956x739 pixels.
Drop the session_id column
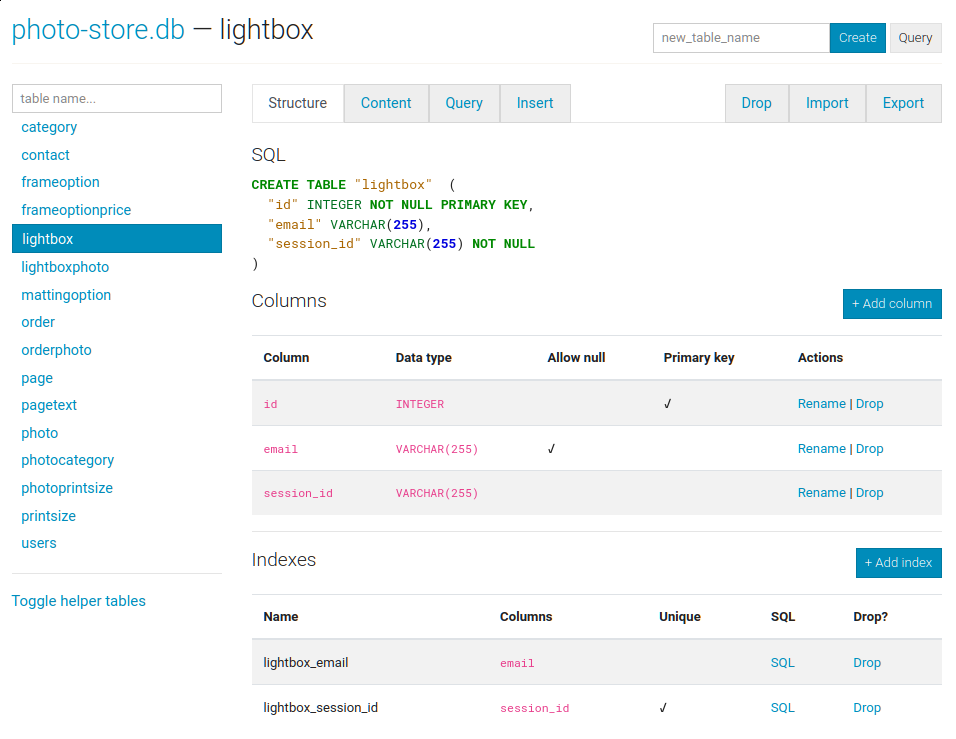pos(869,492)
